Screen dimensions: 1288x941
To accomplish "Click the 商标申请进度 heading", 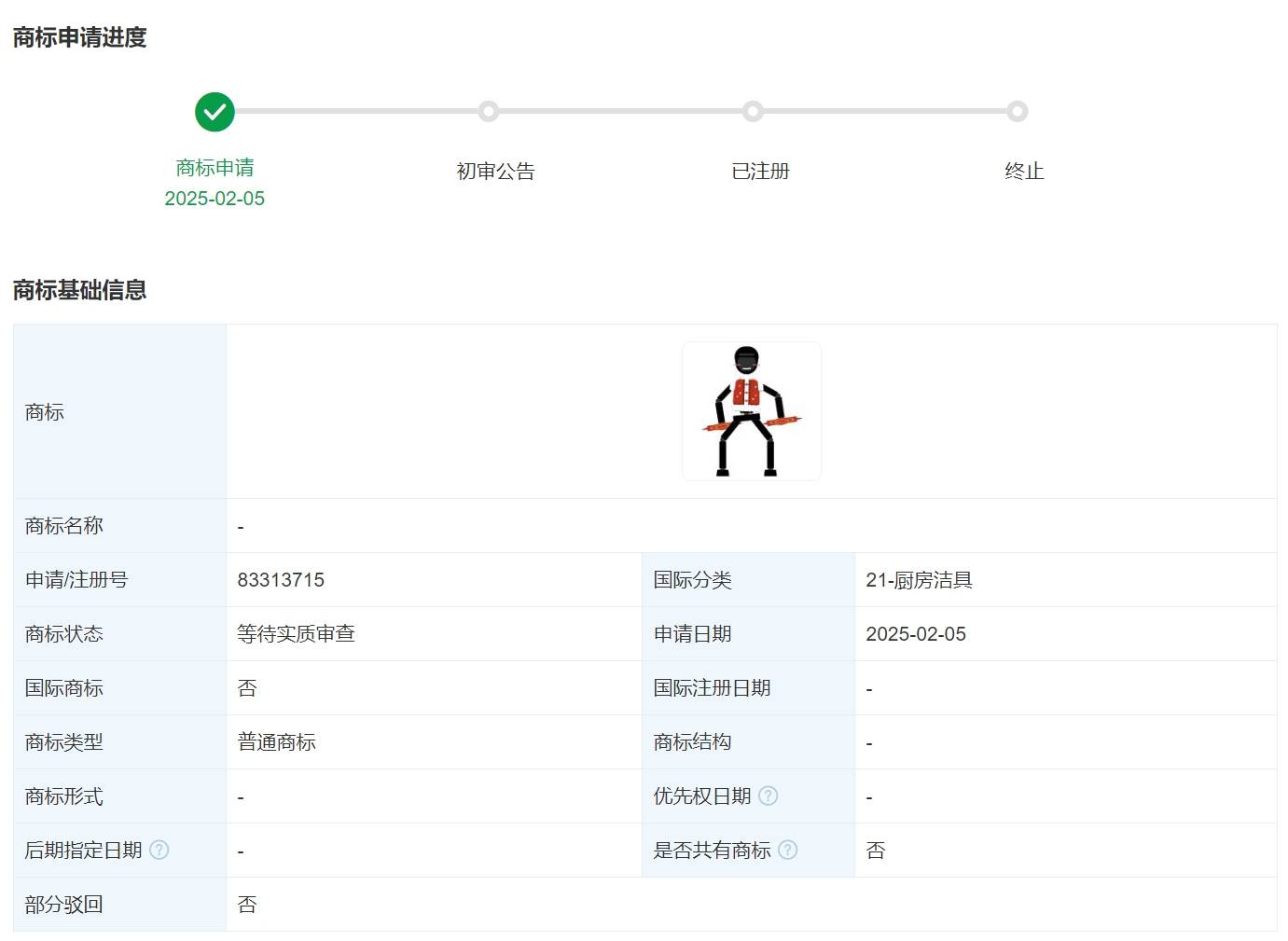I will pos(80,37).
